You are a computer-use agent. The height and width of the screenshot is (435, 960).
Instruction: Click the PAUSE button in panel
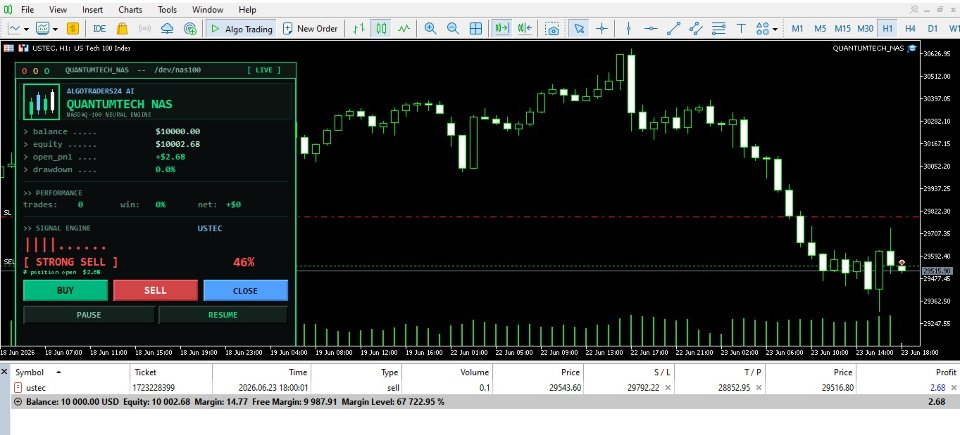pyautogui.click(x=89, y=315)
